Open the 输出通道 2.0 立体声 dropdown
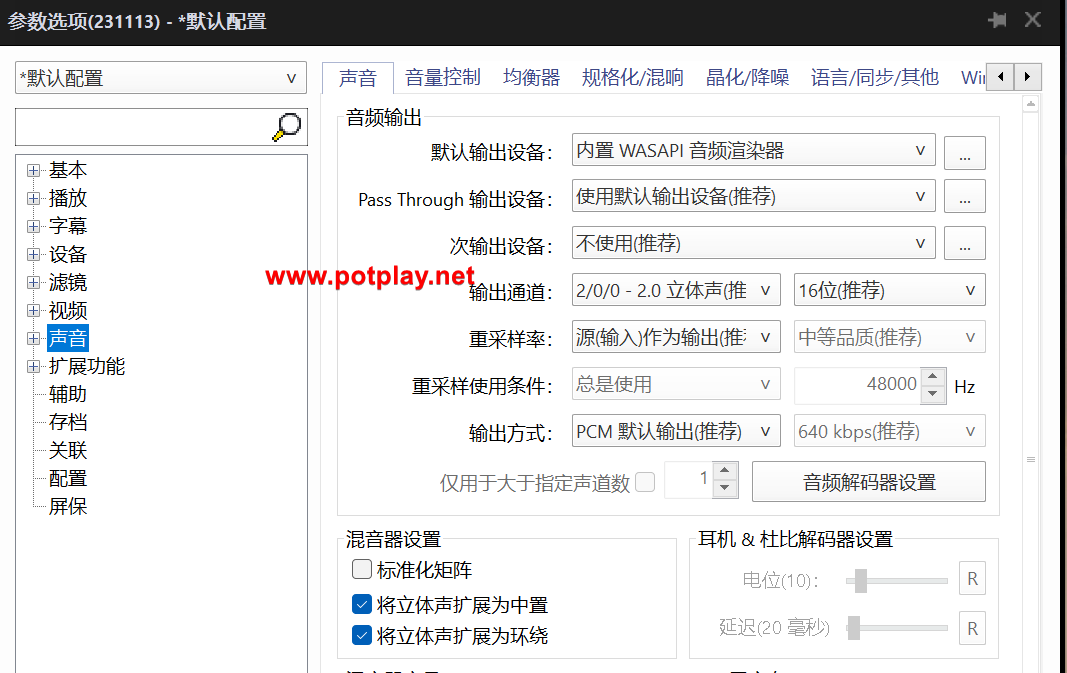1067x673 pixels. tap(676, 290)
